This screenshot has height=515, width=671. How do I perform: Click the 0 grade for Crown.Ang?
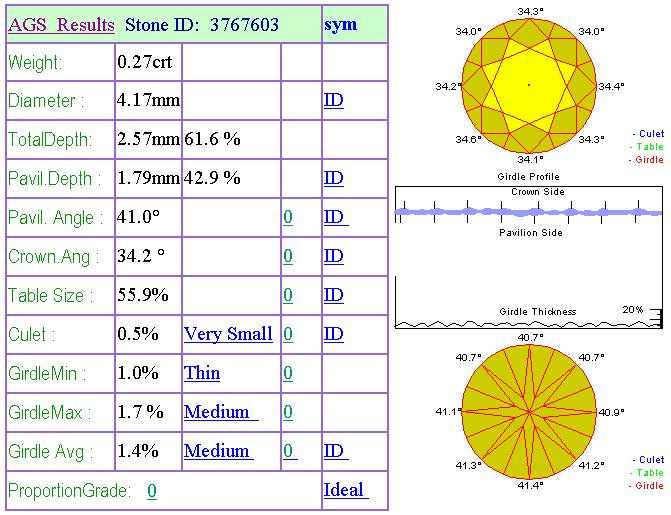point(288,256)
